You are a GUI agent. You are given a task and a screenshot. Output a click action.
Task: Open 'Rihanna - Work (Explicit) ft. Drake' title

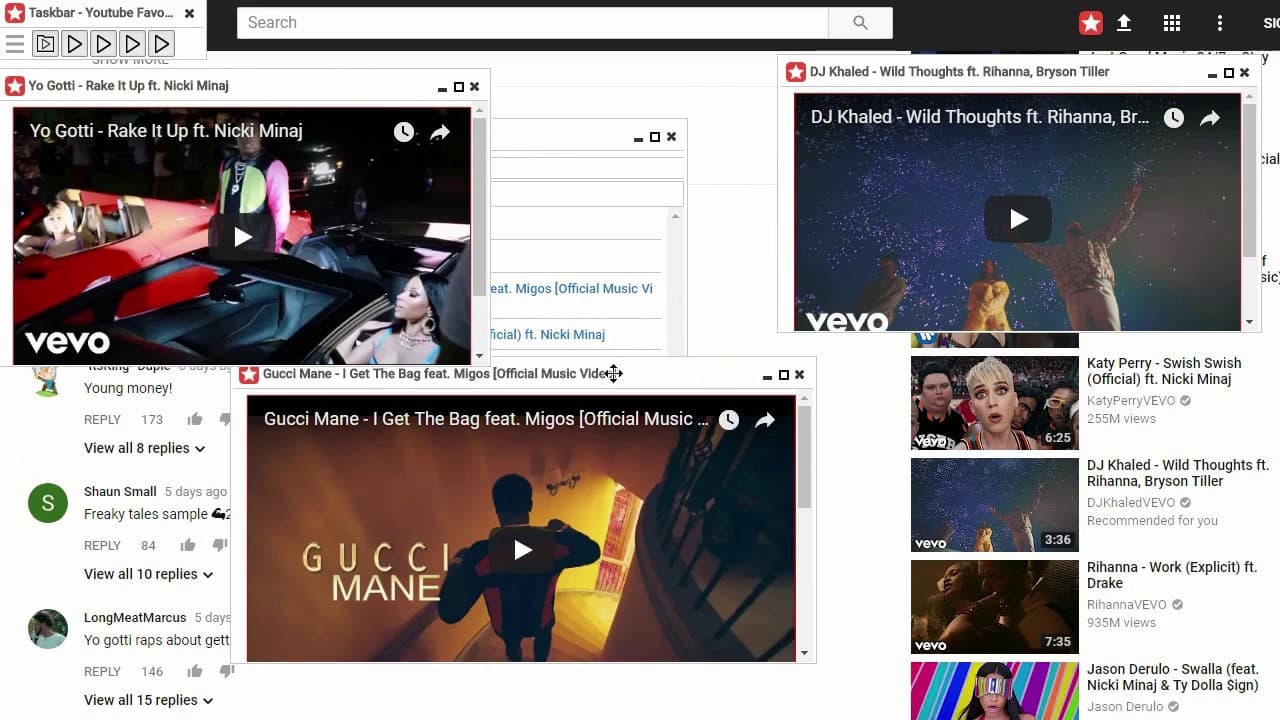coord(1172,575)
